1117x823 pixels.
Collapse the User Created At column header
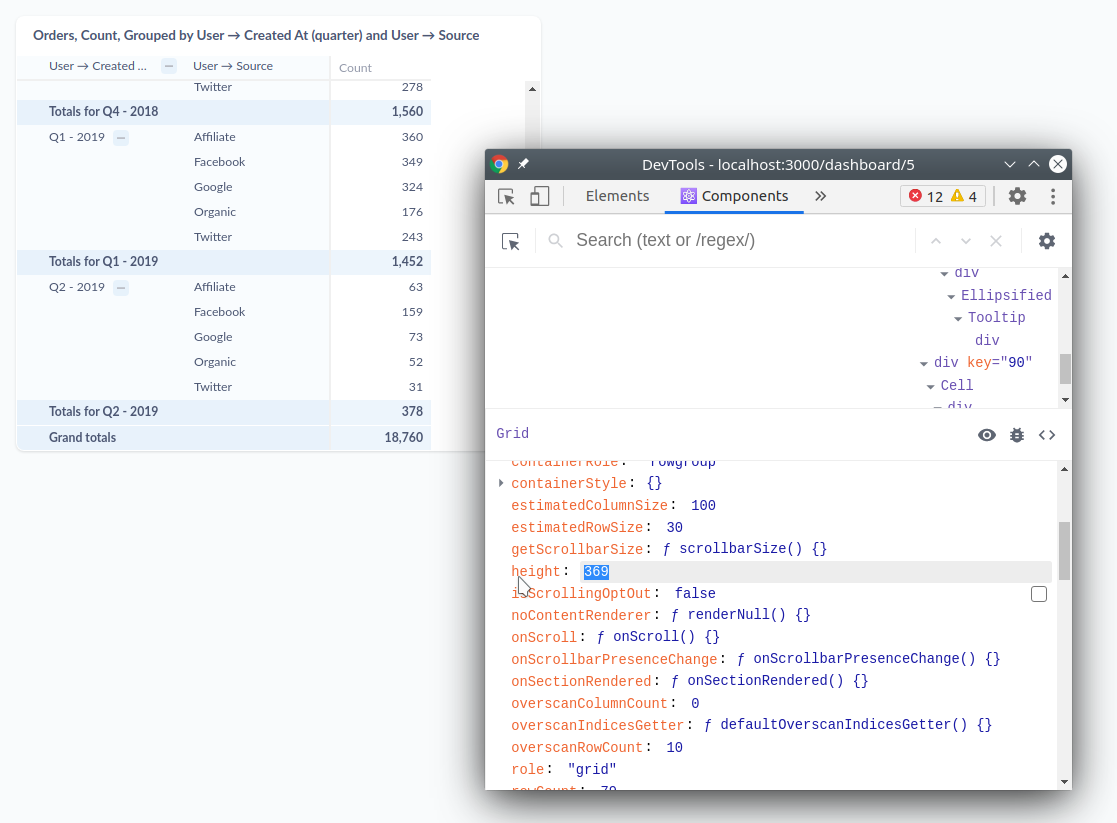point(168,66)
